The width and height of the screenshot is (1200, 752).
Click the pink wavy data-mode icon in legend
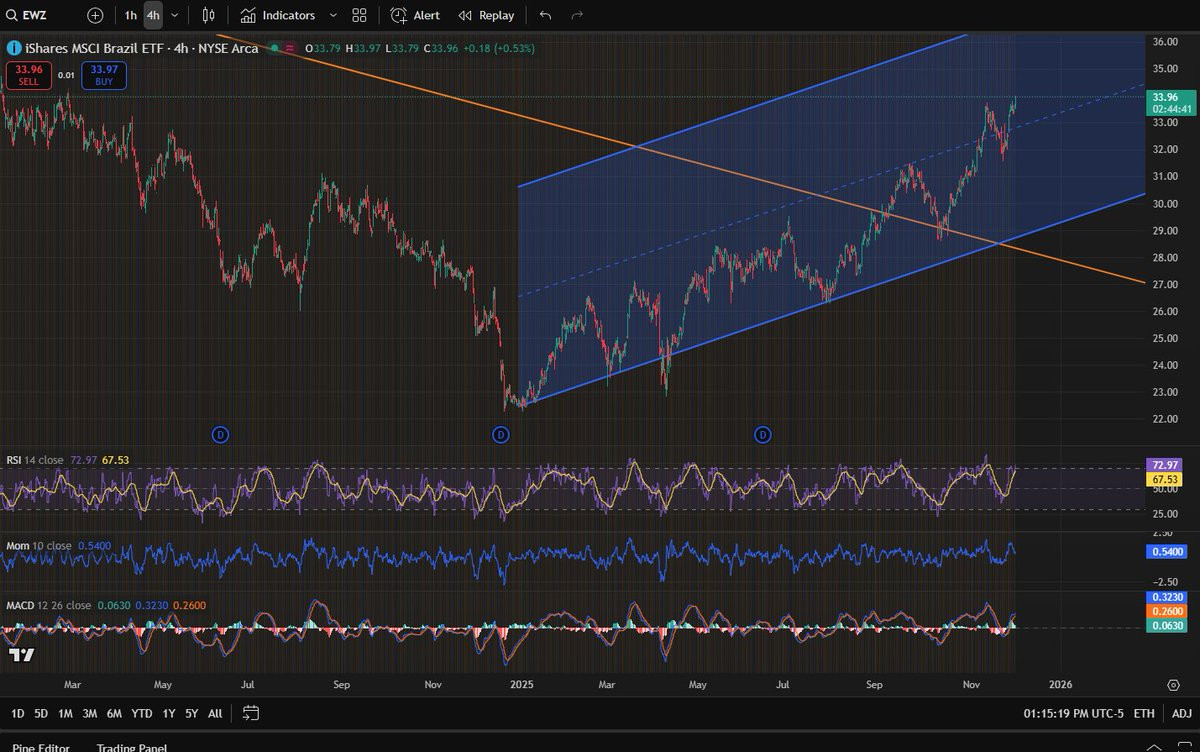(290, 48)
